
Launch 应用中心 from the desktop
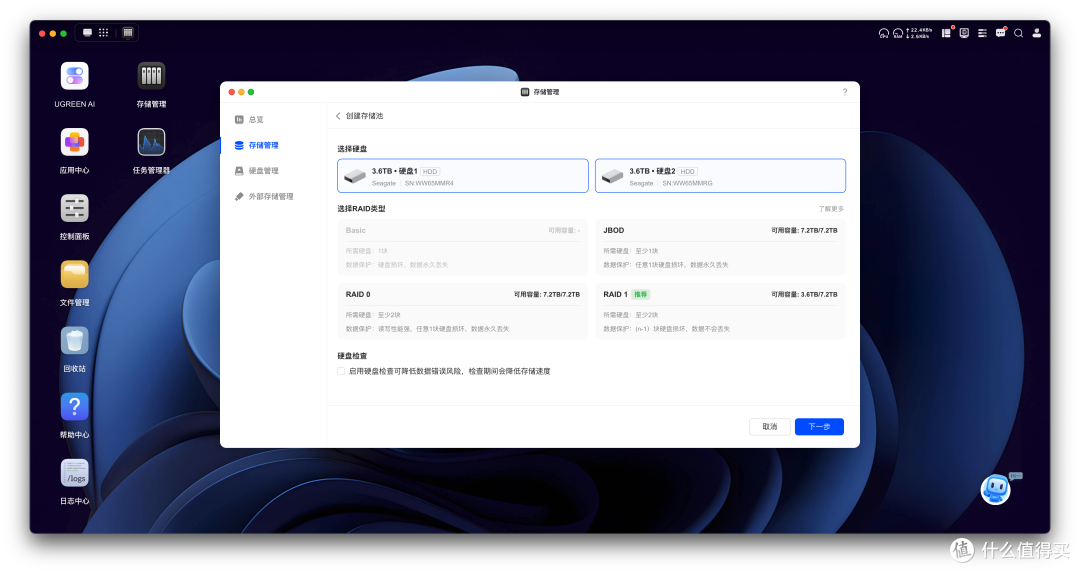[x=74, y=142]
